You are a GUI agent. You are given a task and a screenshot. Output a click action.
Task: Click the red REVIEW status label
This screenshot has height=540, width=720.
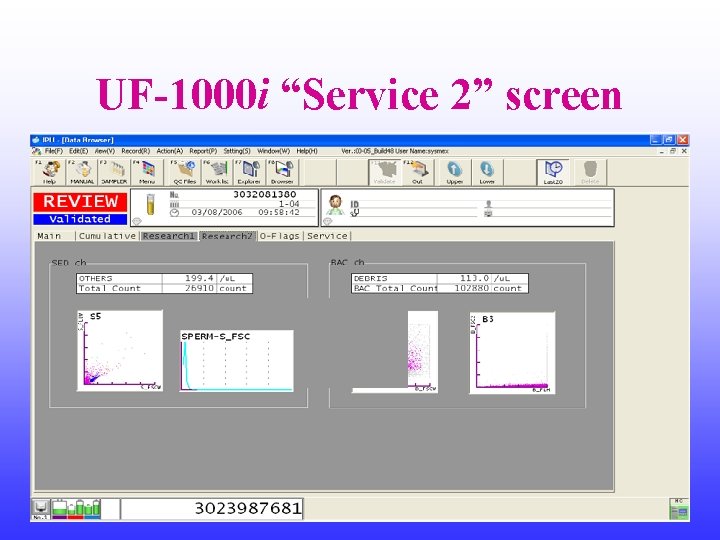(80, 202)
